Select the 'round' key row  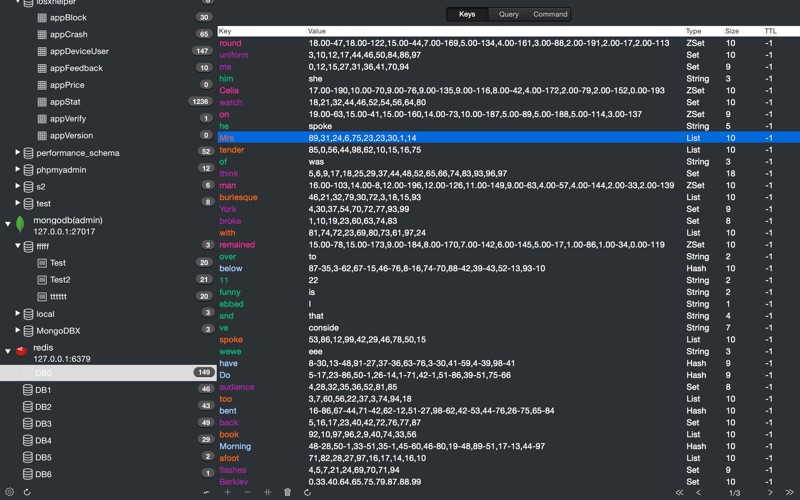[x=509, y=43]
